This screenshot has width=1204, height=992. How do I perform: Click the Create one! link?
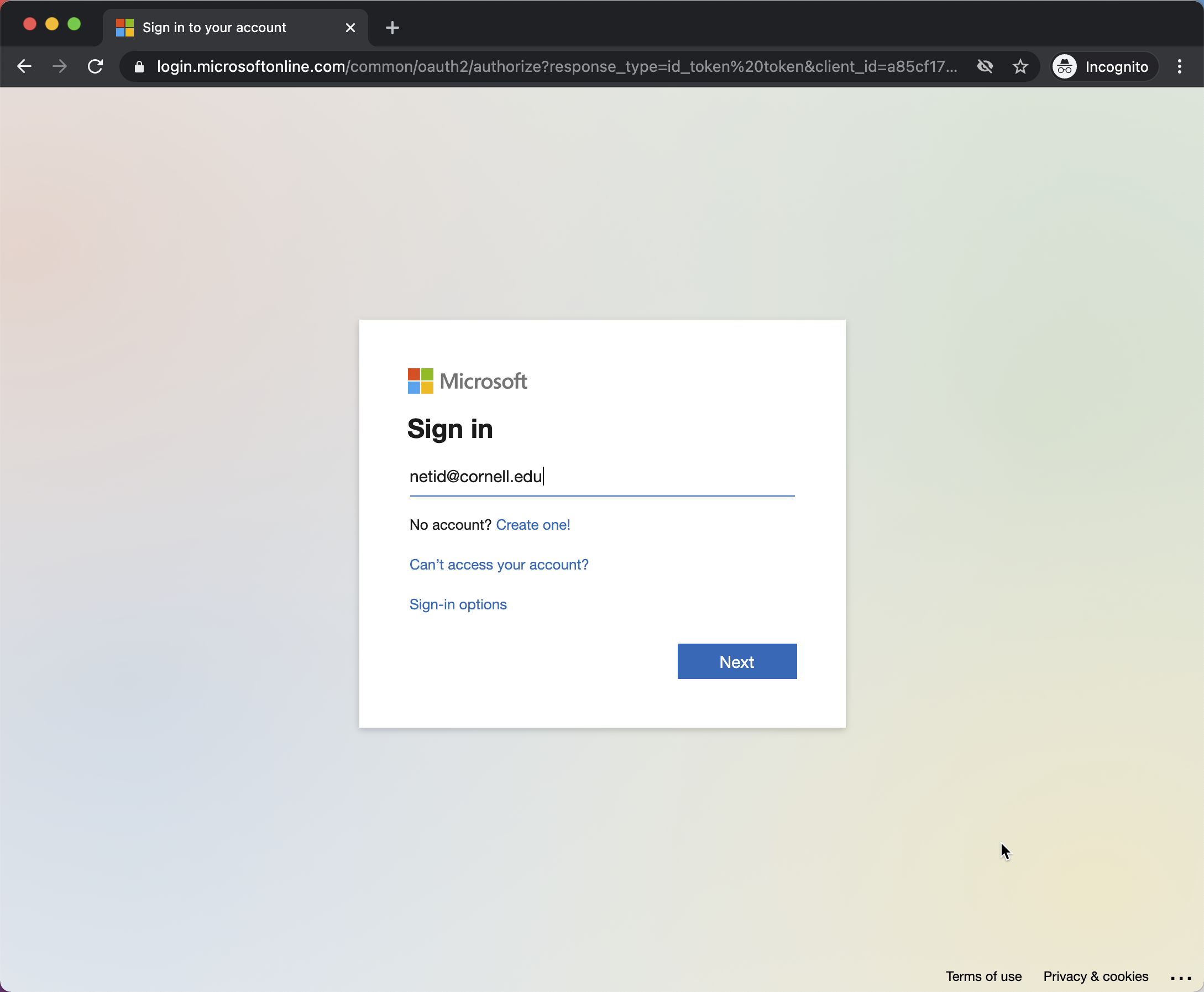point(533,525)
